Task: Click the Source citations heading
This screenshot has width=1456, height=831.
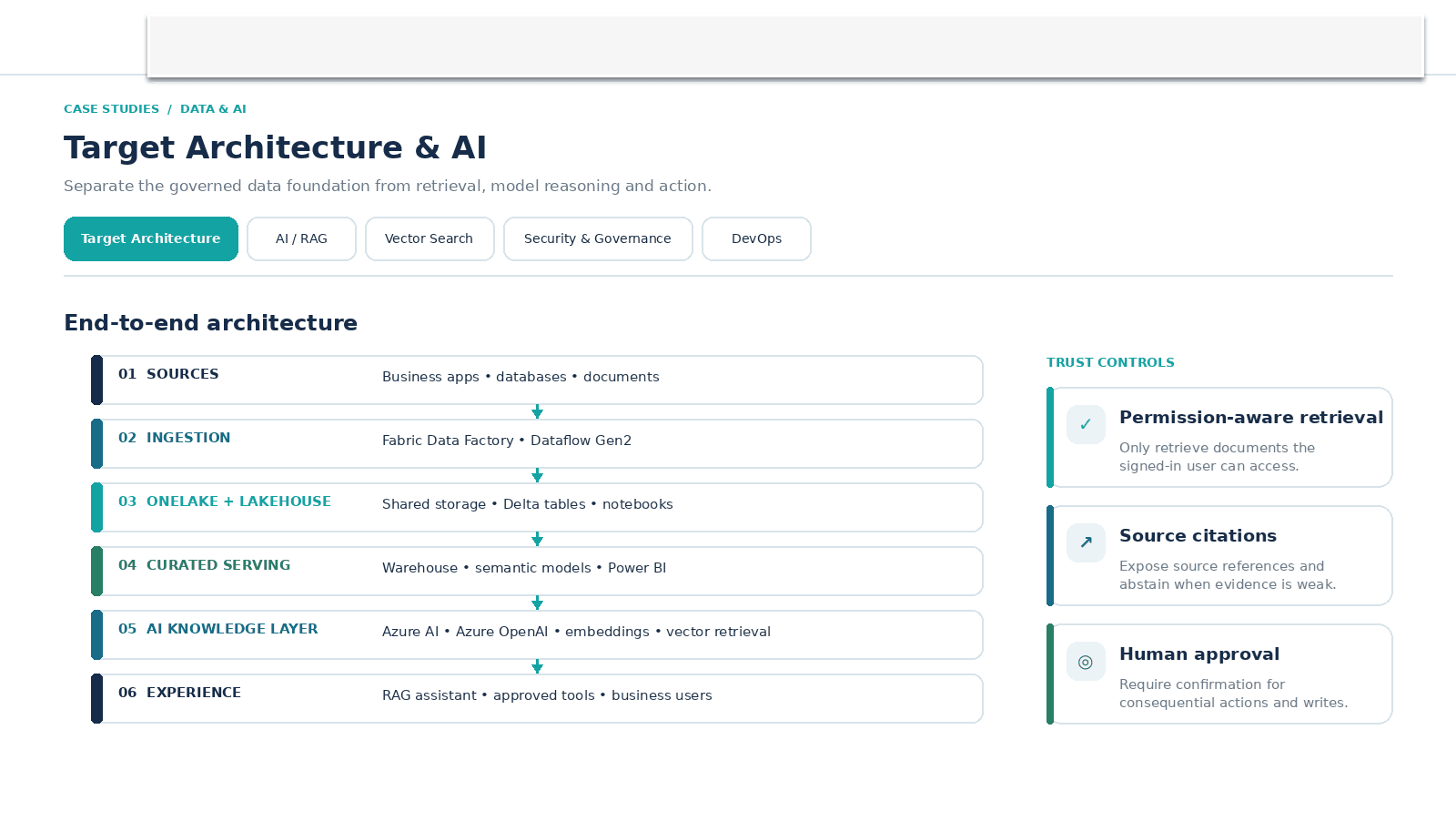Action: (1198, 535)
